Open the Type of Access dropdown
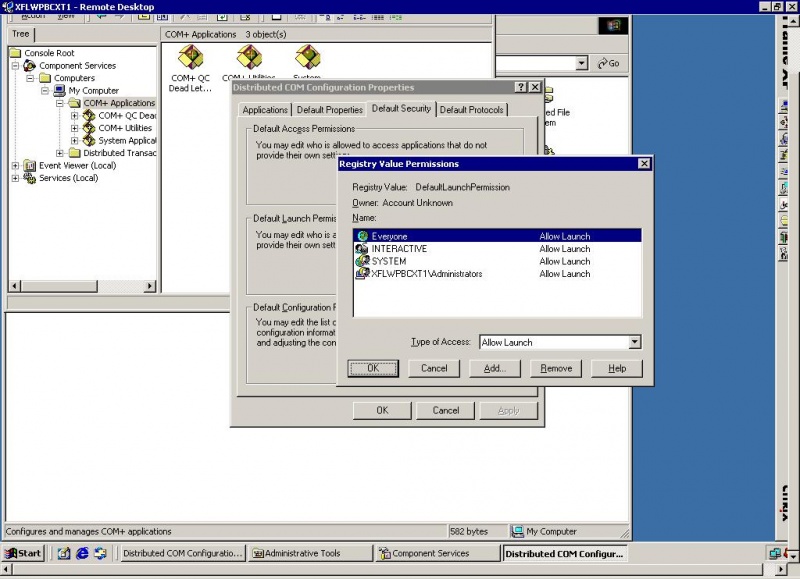The width and height of the screenshot is (800, 579). [635, 342]
